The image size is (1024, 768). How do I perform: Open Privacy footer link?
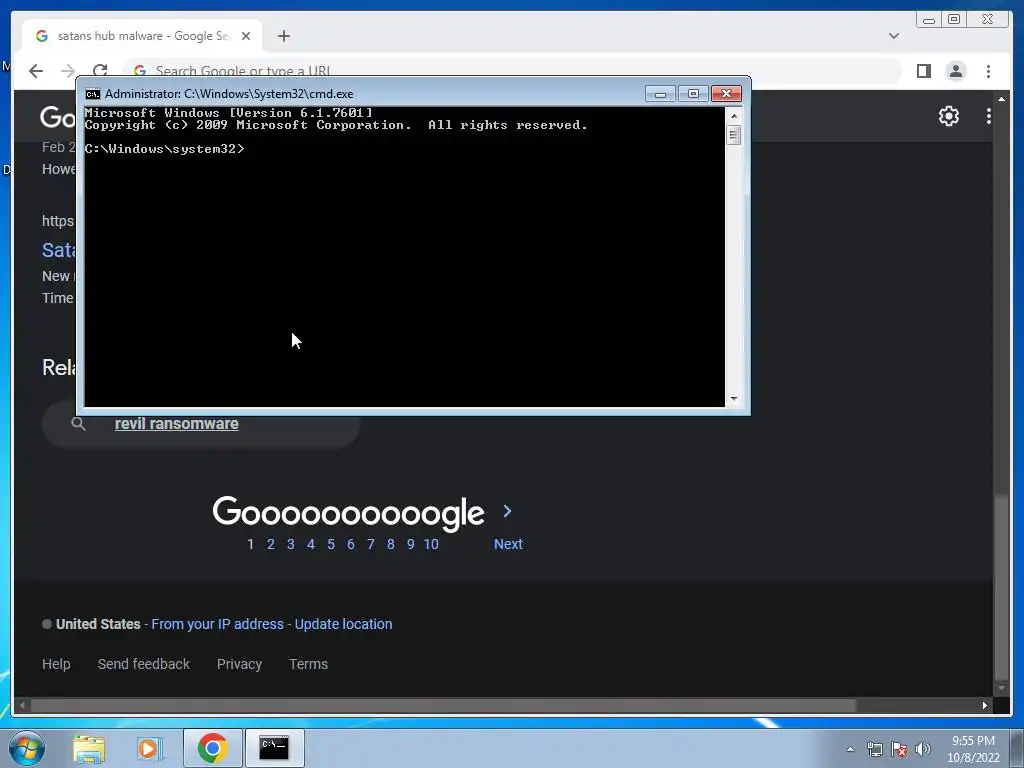pyautogui.click(x=239, y=664)
